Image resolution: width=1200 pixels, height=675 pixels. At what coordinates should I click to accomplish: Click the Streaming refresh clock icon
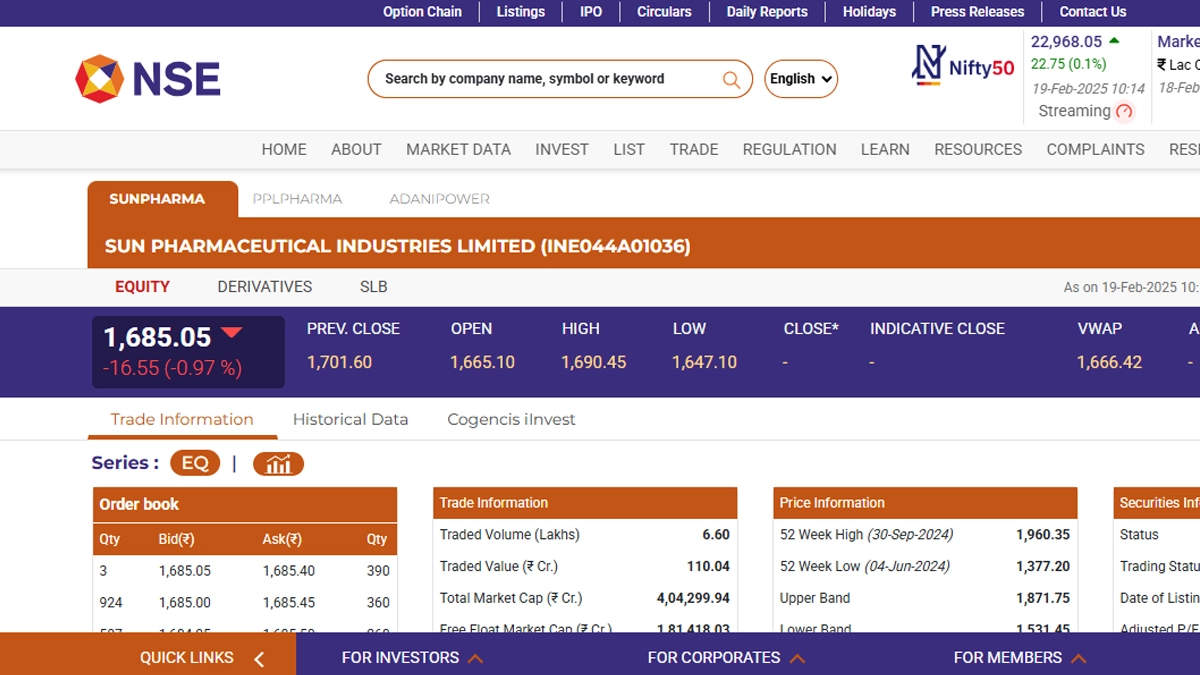tap(1124, 112)
